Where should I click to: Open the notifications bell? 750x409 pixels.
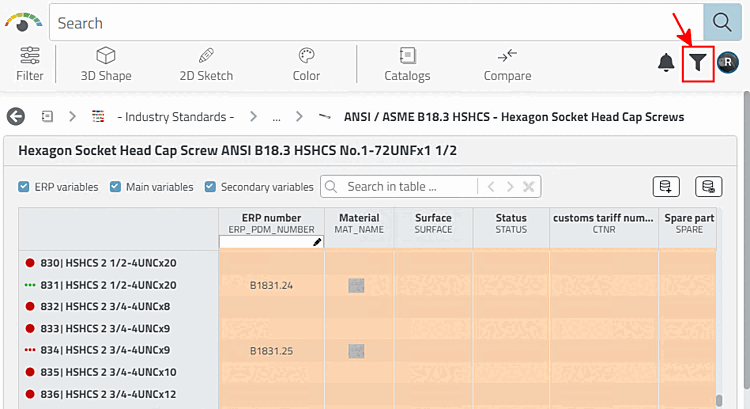pos(666,63)
